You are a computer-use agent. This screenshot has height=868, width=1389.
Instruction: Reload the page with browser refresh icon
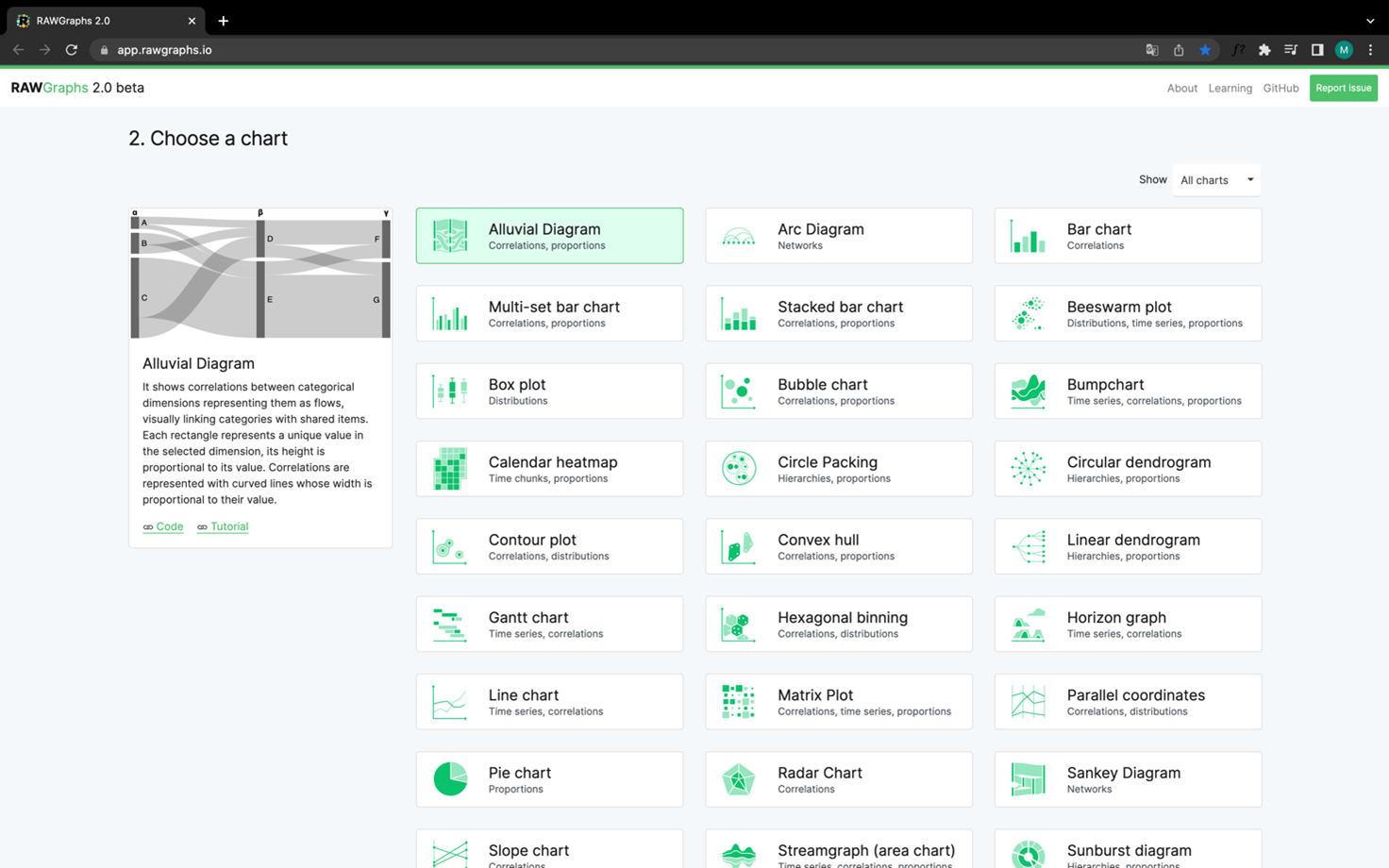pyautogui.click(x=72, y=50)
